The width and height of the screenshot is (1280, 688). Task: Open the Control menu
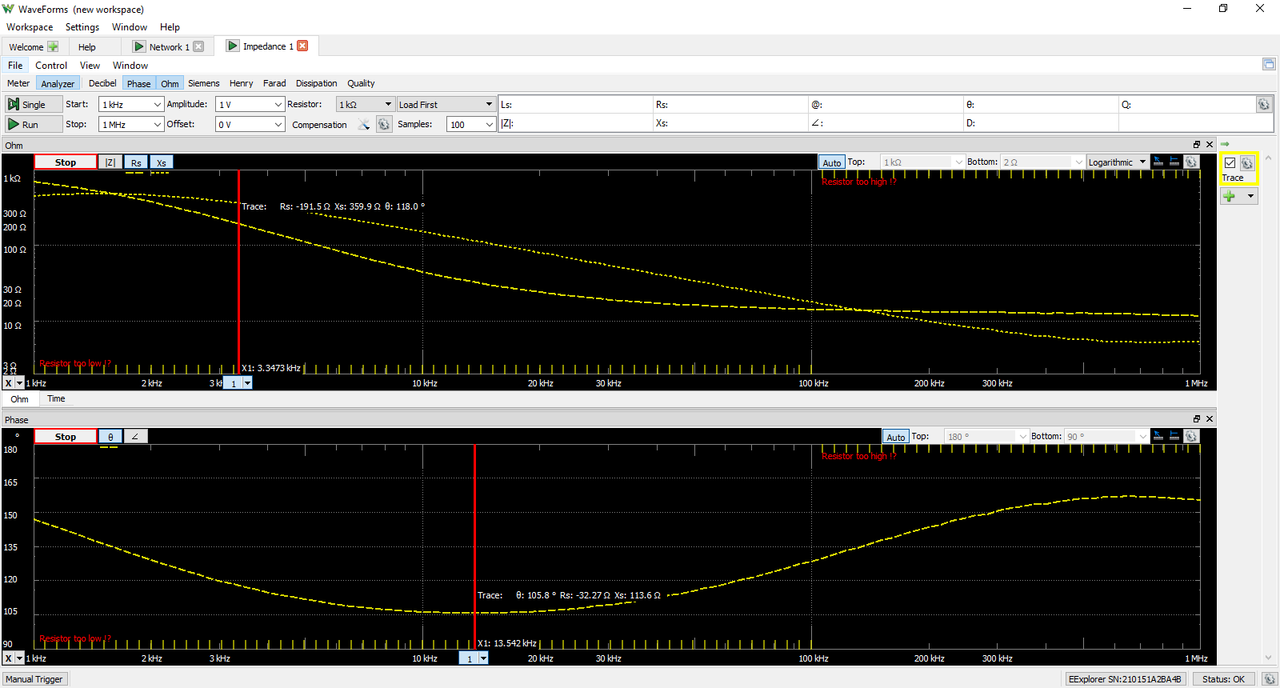pyautogui.click(x=51, y=66)
